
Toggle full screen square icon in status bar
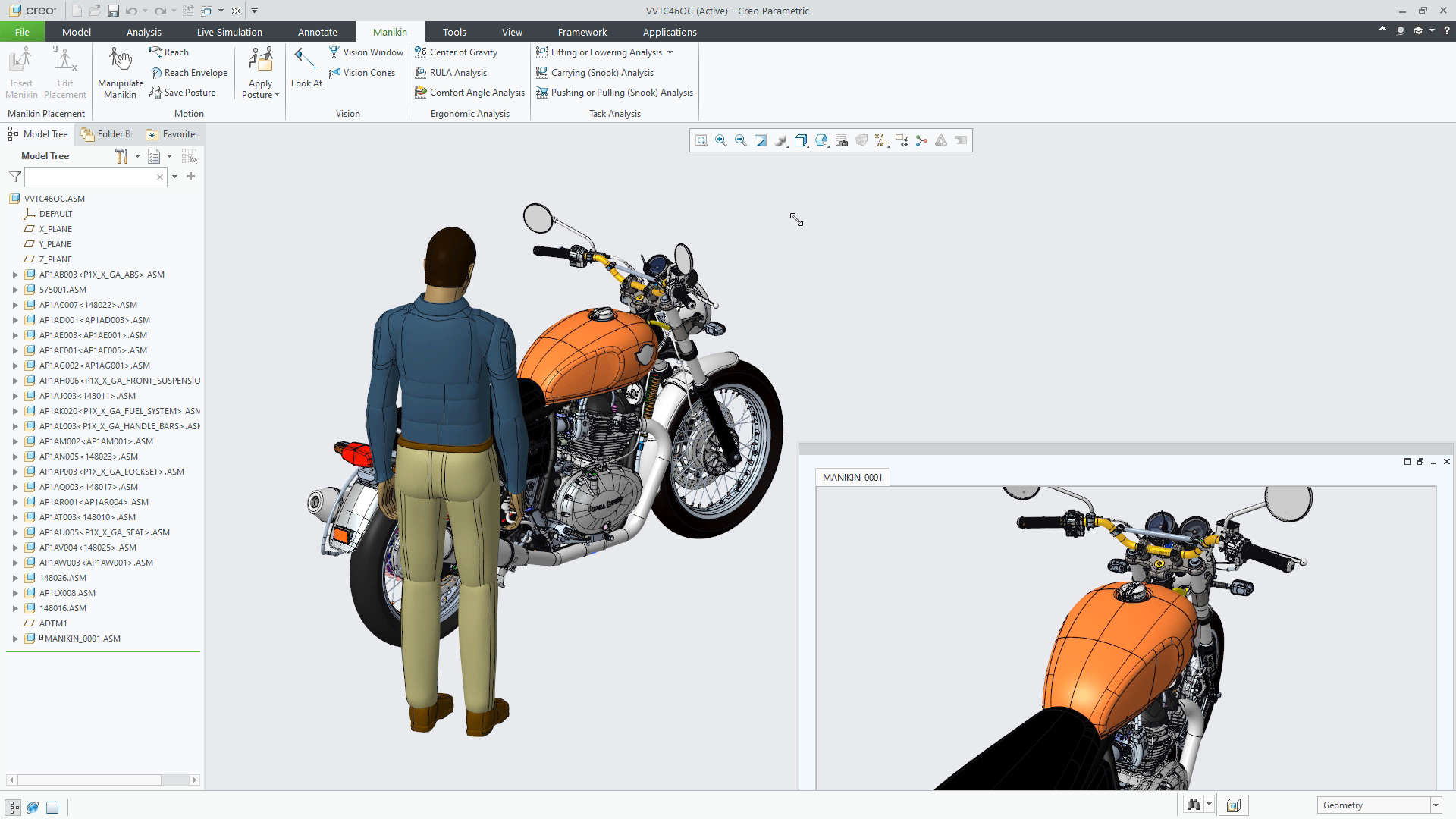click(52, 807)
